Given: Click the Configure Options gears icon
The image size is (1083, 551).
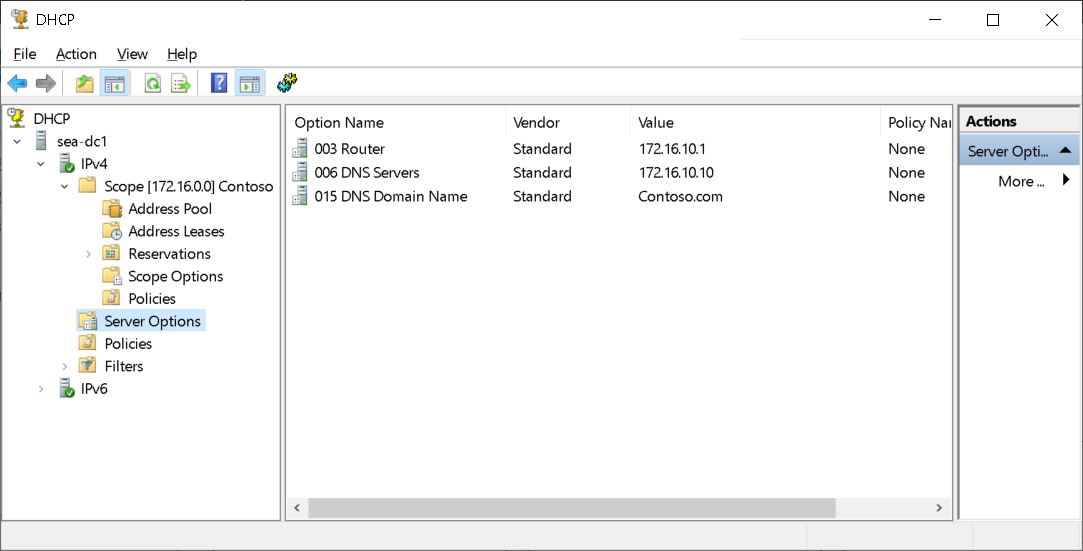Looking at the screenshot, I should tap(288, 83).
